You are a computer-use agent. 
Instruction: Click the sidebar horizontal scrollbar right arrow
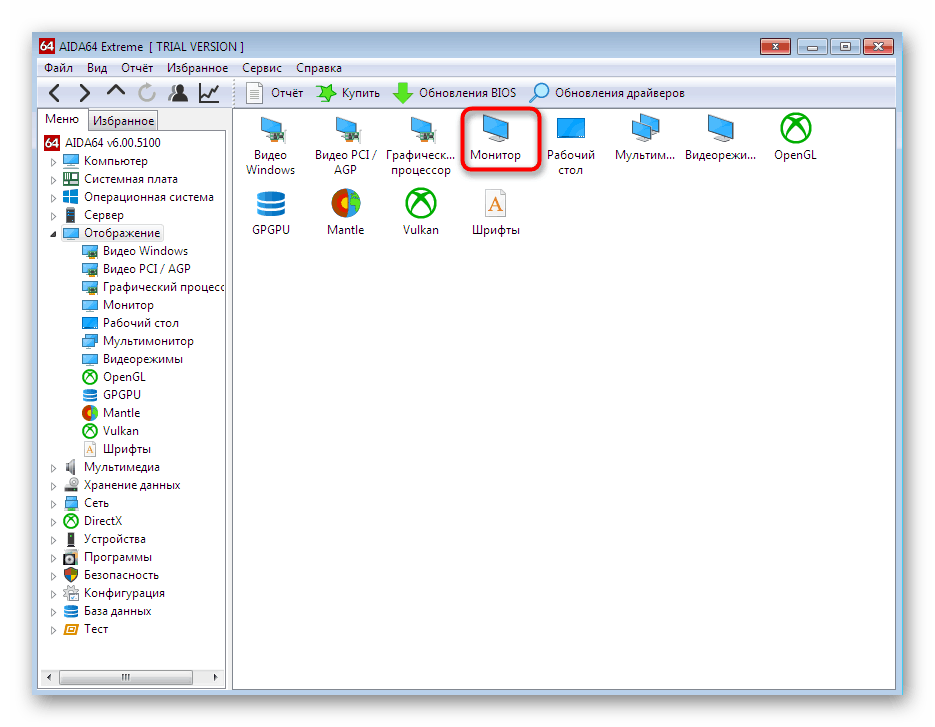coord(216,677)
